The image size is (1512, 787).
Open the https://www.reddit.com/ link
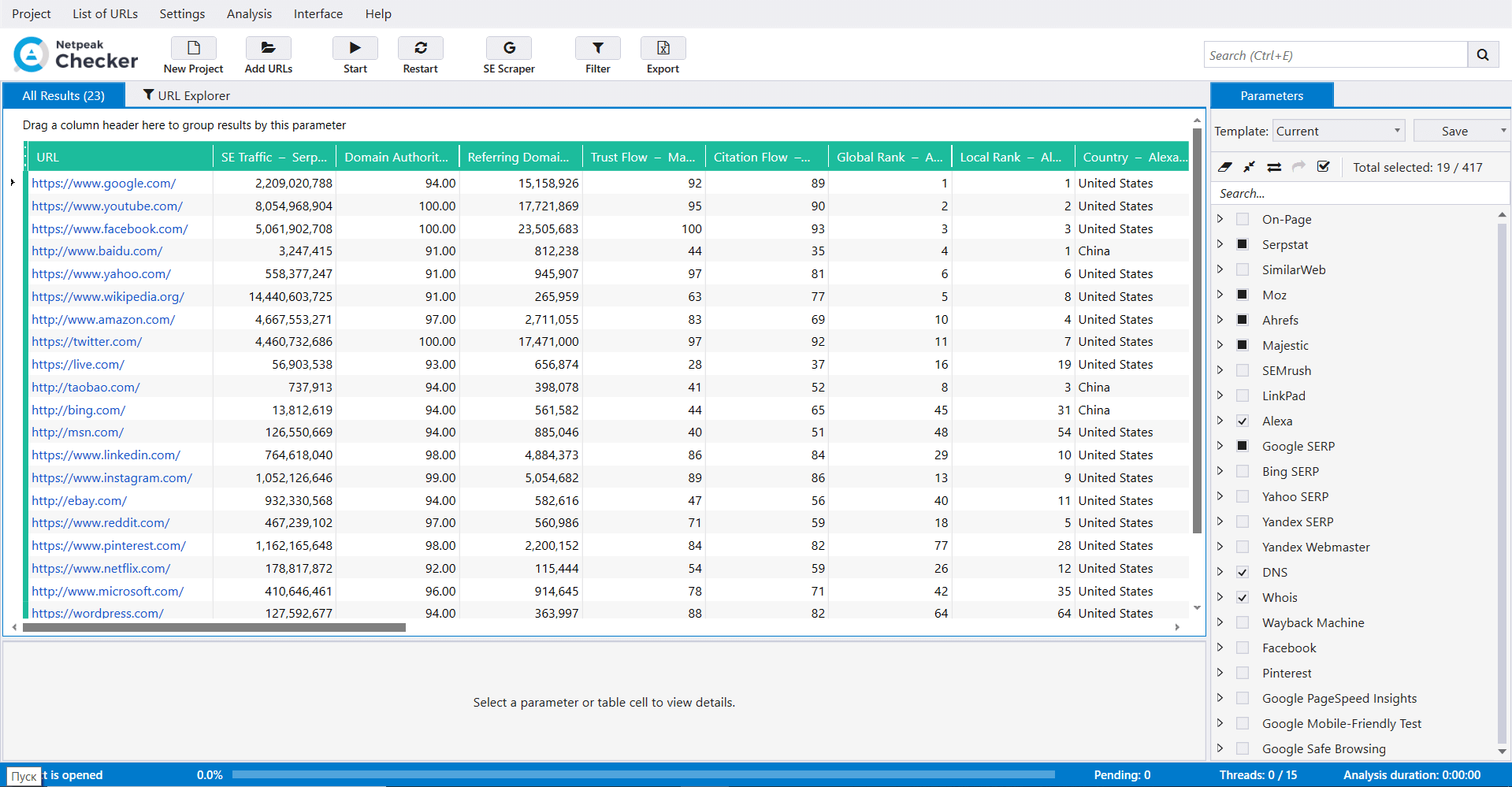pos(101,522)
